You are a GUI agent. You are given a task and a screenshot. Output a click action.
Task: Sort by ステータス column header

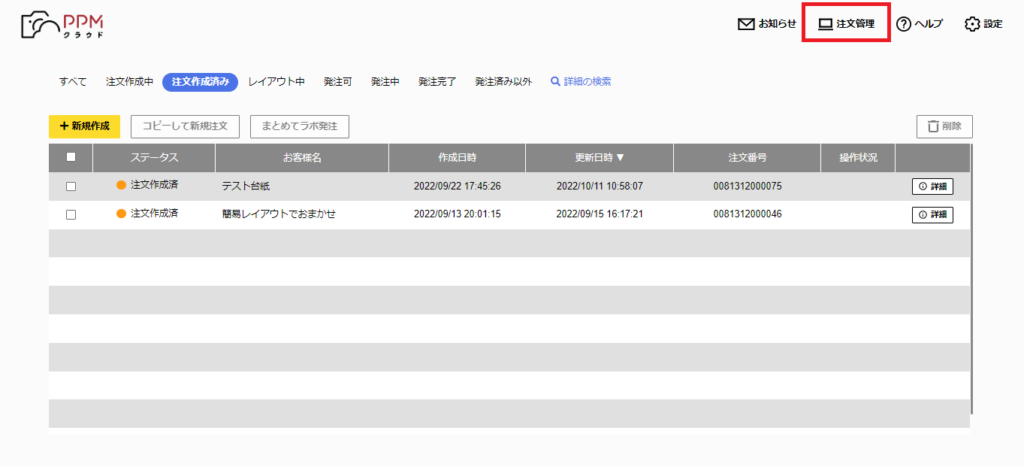click(154, 158)
